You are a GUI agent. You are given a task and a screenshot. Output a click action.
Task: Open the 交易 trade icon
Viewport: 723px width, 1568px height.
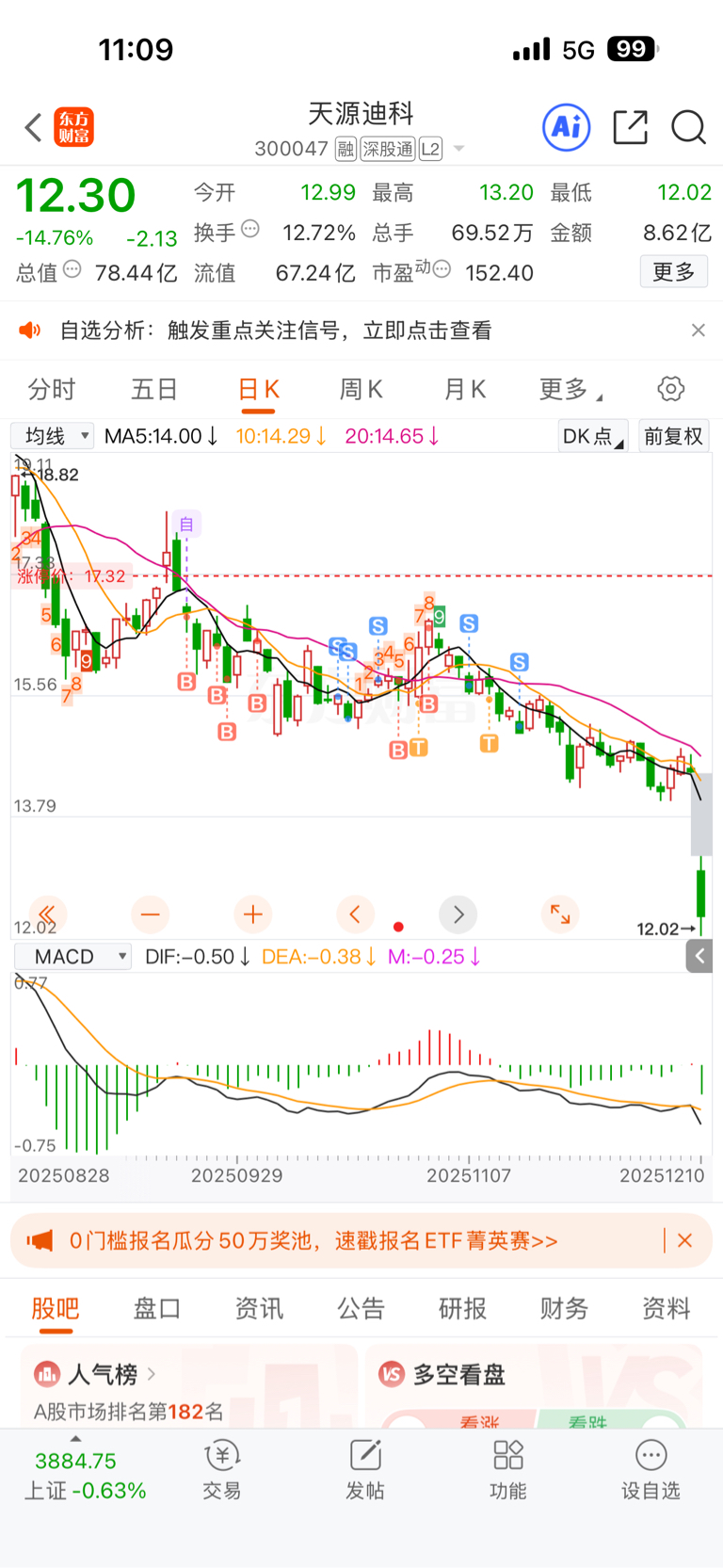pyautogui.click(x=222, y=1470)
